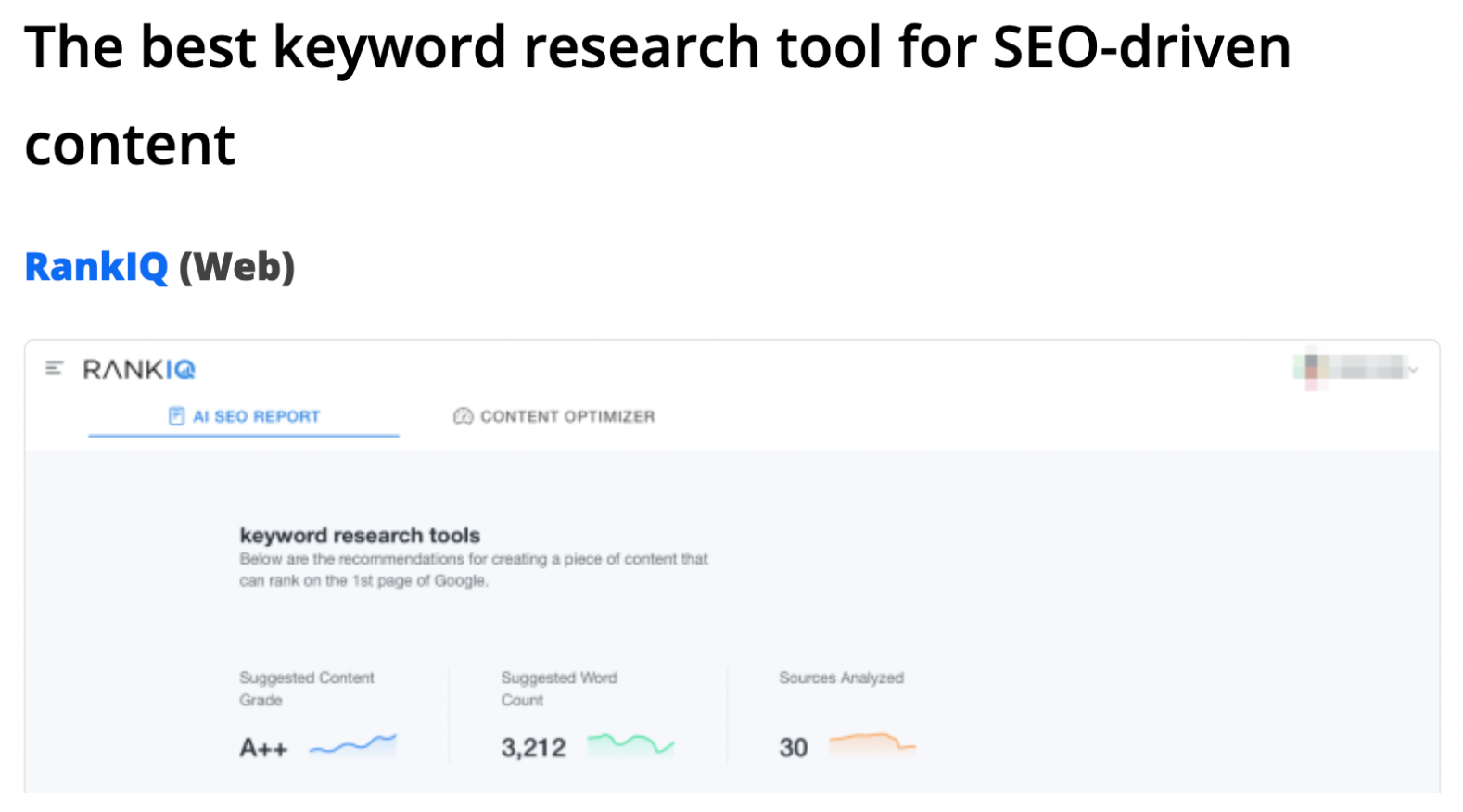Viewport: 1463px width, 812px height.
Task: Click the RankIQ logo
Action: tap(139, 368)
